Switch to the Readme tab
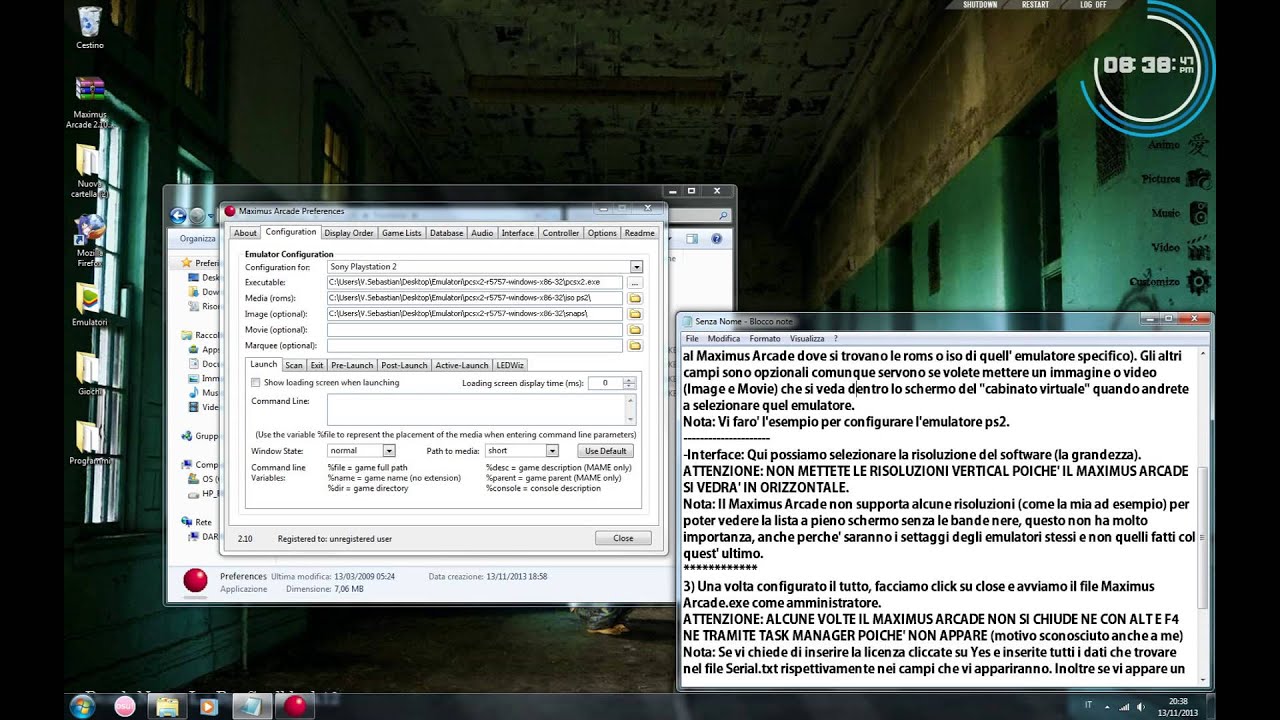Viewport: 1280px width, 720px height. [639, 233]
